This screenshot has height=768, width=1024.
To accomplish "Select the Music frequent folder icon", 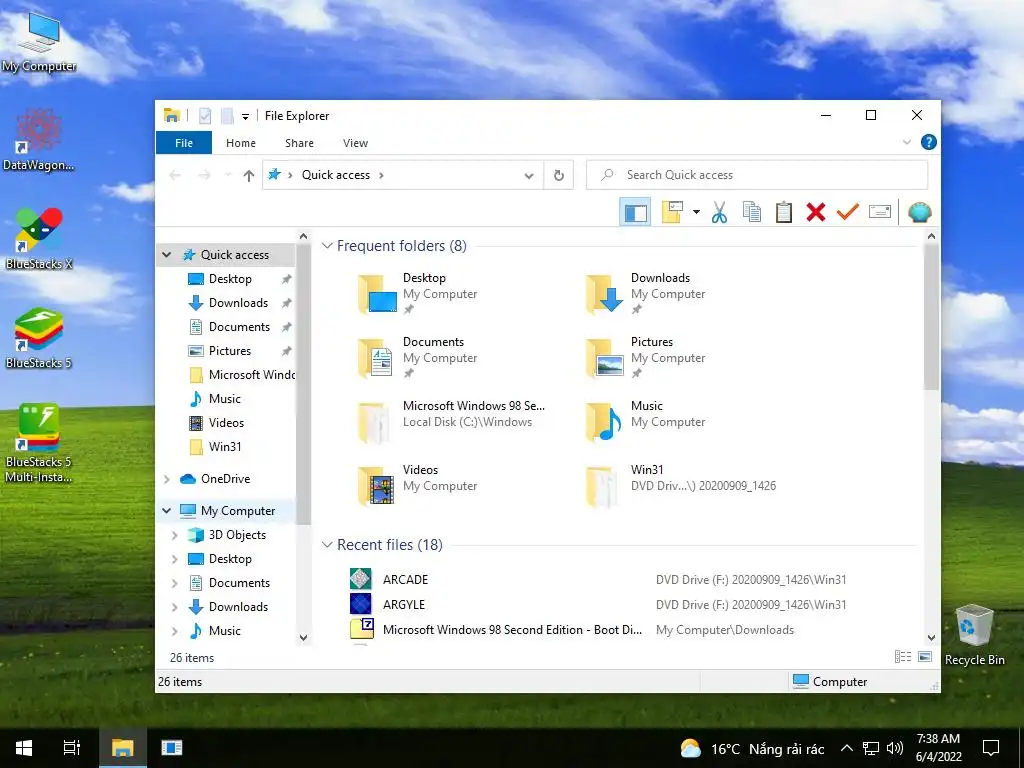I will point(605,422).
